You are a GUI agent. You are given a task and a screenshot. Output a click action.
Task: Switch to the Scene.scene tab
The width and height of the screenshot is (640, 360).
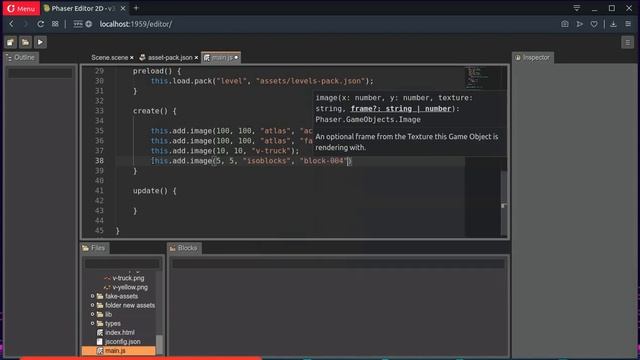coord(109,58)
